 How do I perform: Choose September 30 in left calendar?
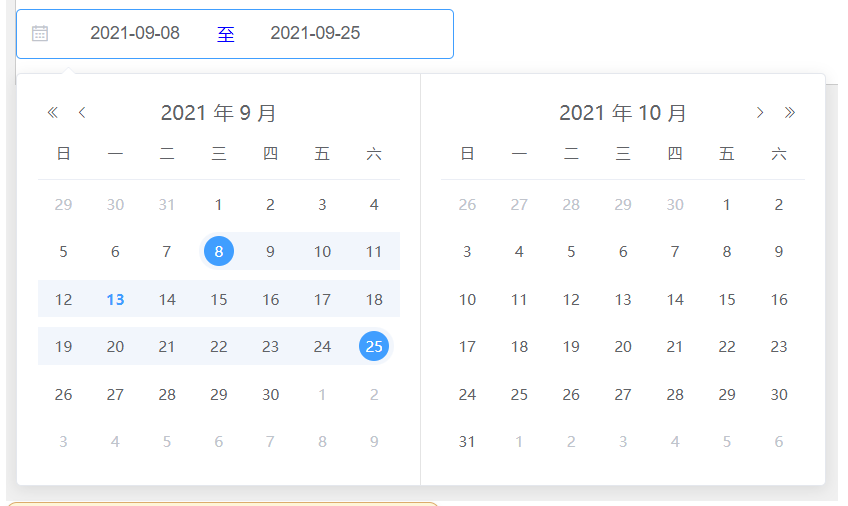pos(270,394)
